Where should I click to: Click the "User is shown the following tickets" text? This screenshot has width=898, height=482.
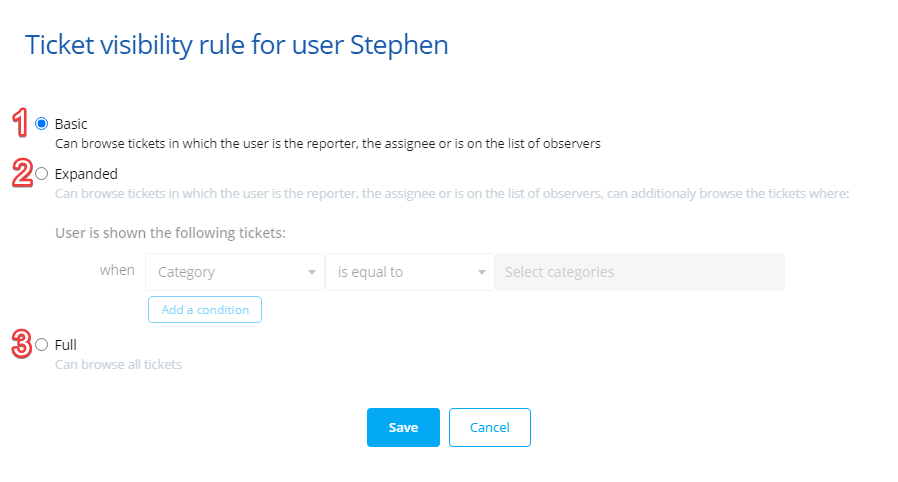coord(170,234)
